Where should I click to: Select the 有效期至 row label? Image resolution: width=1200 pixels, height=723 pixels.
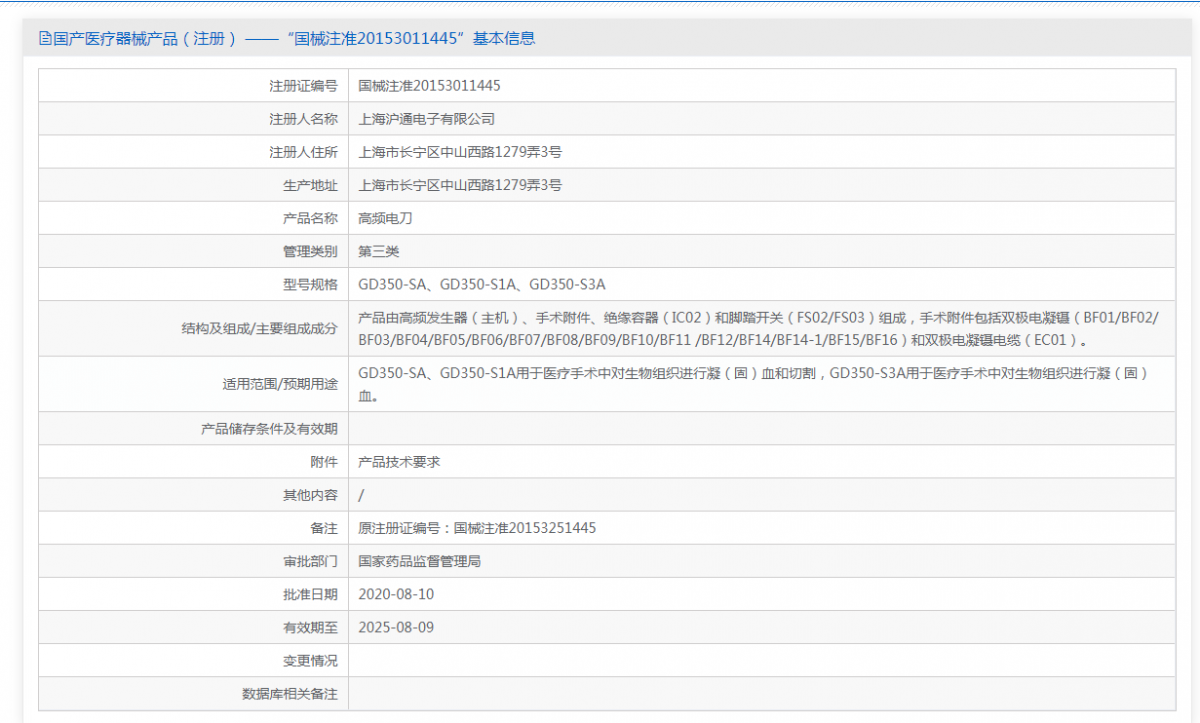pyautogui.click(x=310, y=627)
